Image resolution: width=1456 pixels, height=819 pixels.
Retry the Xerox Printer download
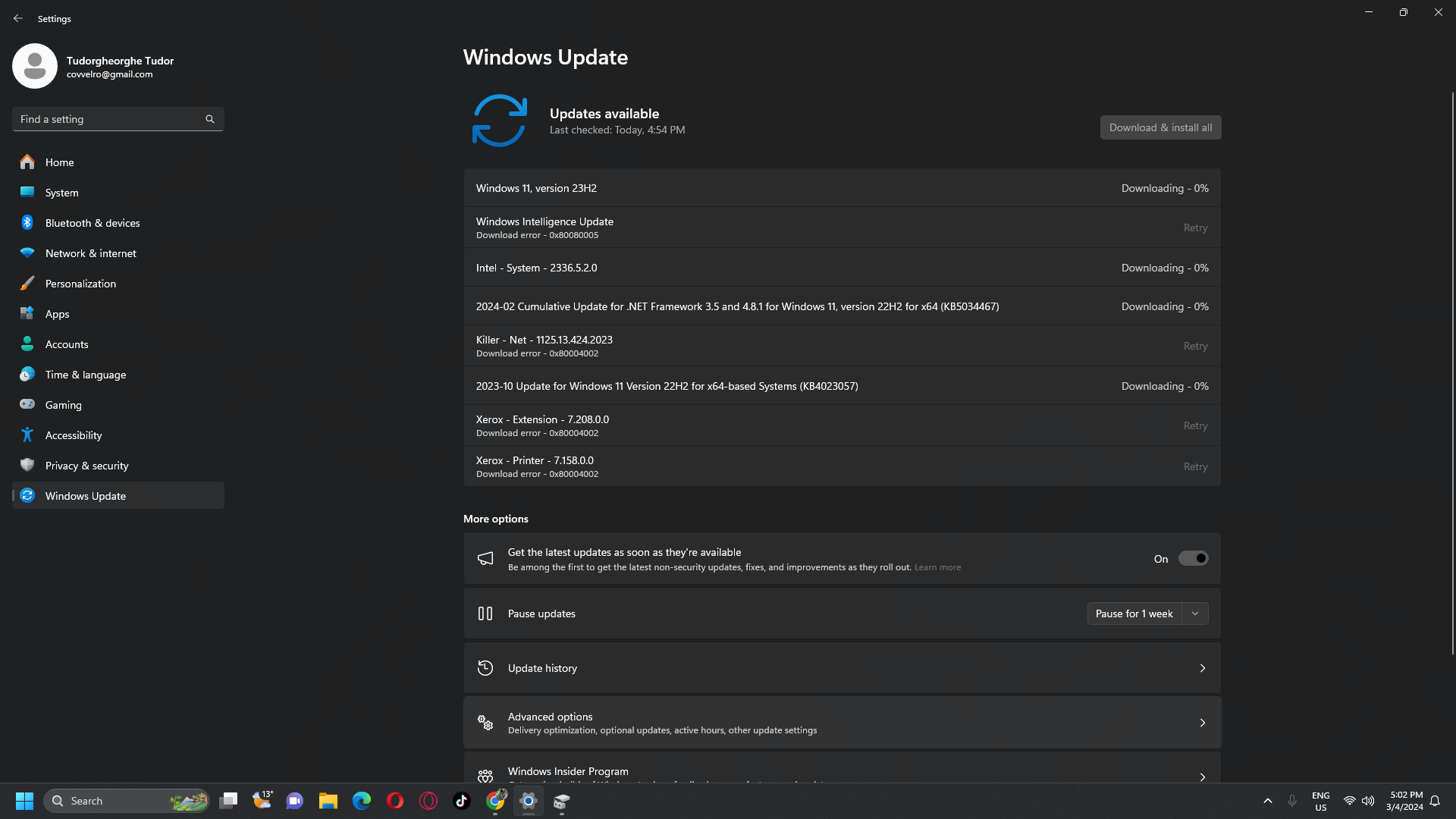pyautogui.click(x=1195, y=466)
